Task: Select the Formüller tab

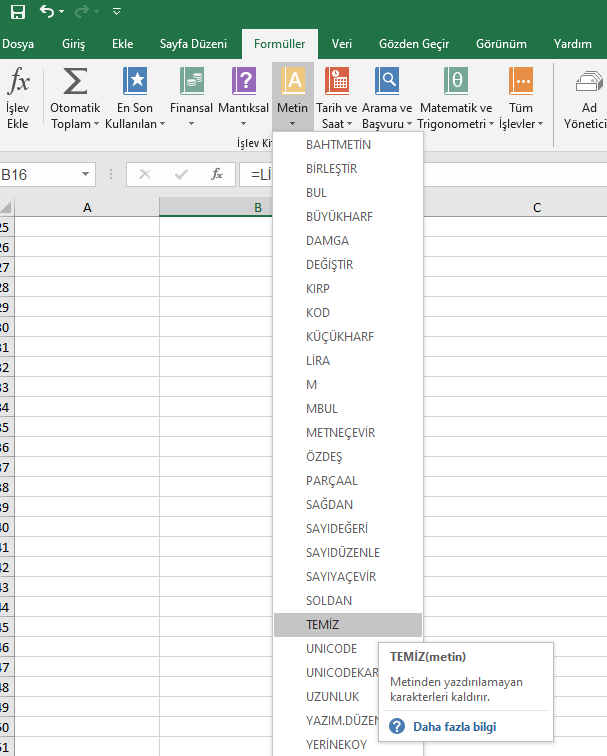Action: 280,44
